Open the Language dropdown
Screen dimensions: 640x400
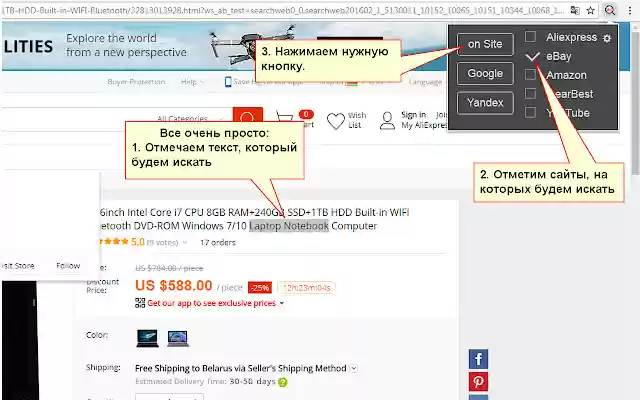425,82
